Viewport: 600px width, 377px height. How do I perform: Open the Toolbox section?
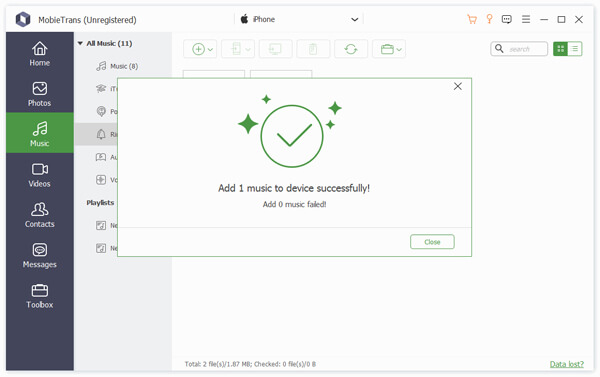(x=39, y=296)
